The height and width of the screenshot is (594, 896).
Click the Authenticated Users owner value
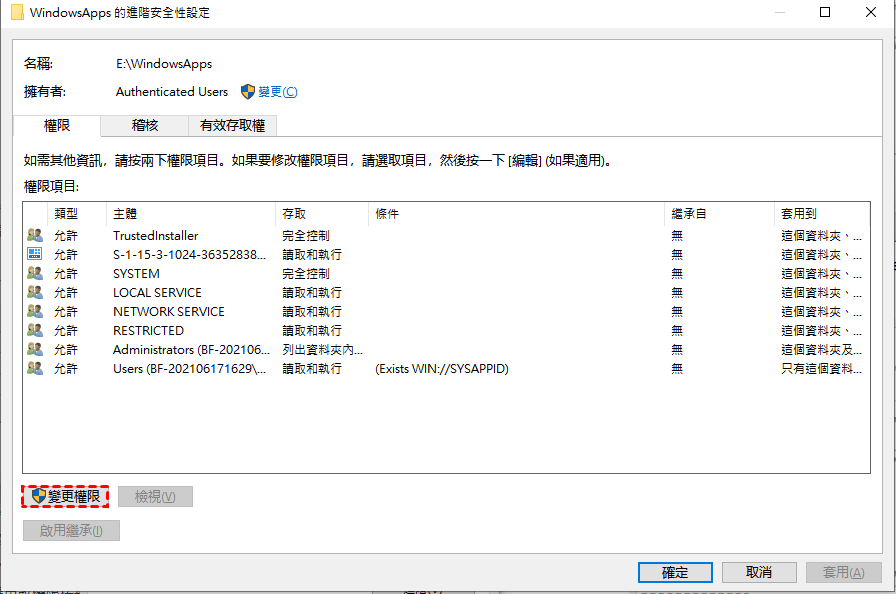tap(171, 91)
